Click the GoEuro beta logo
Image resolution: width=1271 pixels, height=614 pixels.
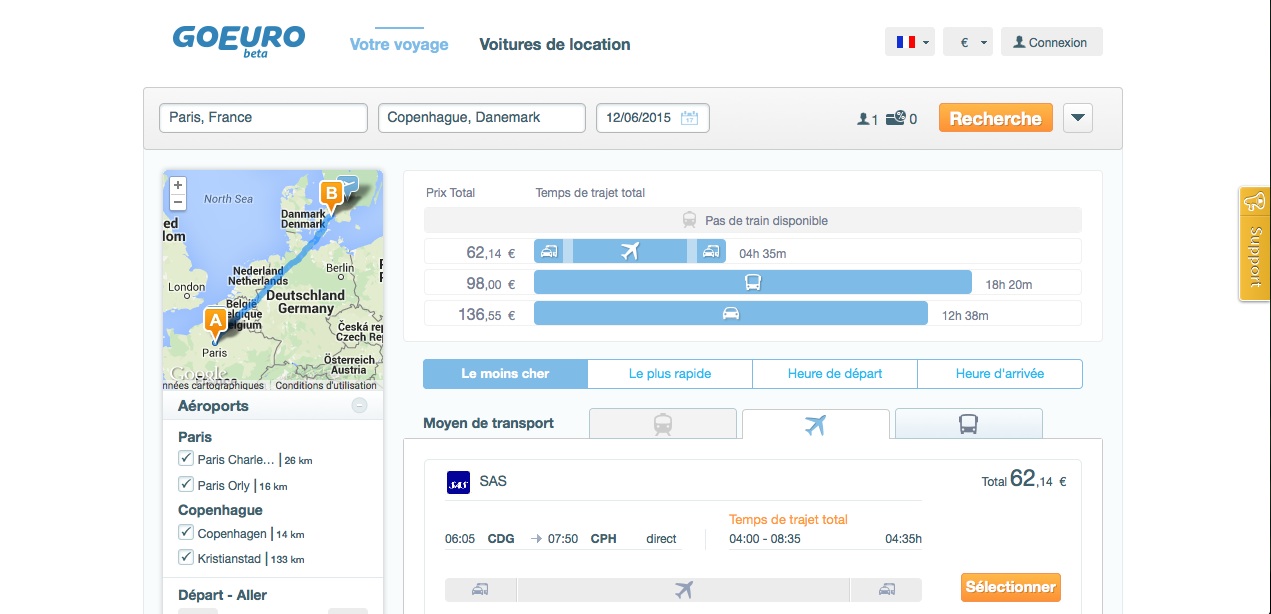click(239, 40)
